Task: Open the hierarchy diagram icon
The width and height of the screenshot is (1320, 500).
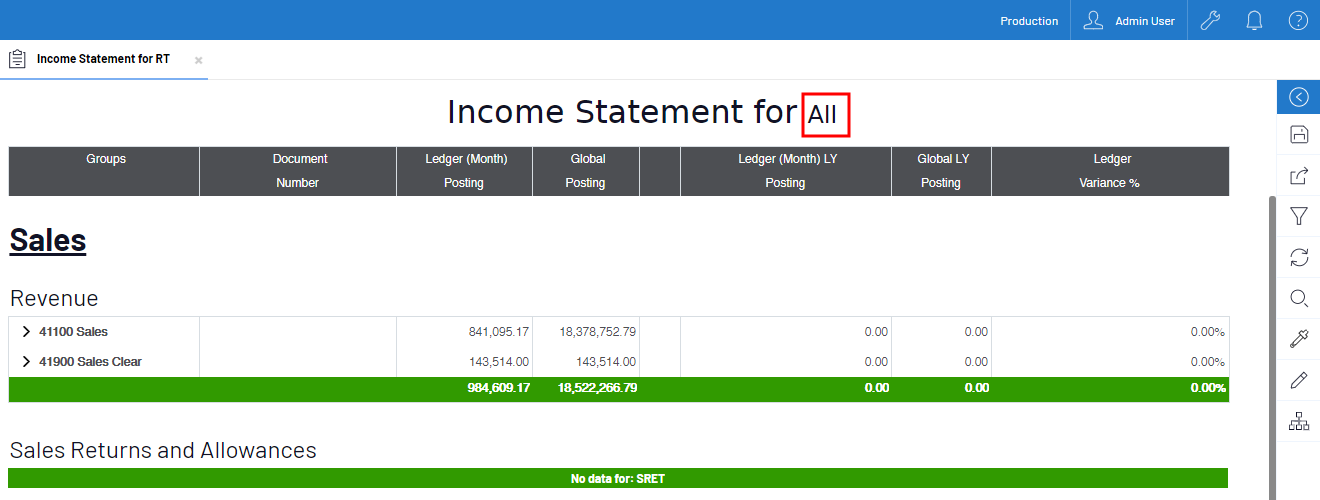Action: [x=1298, y=421]
